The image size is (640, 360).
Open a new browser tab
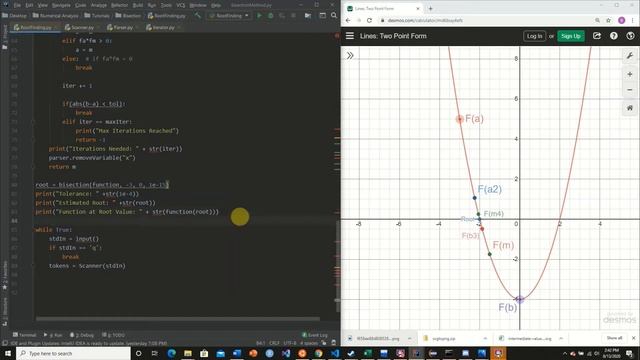tap(430, 8)
